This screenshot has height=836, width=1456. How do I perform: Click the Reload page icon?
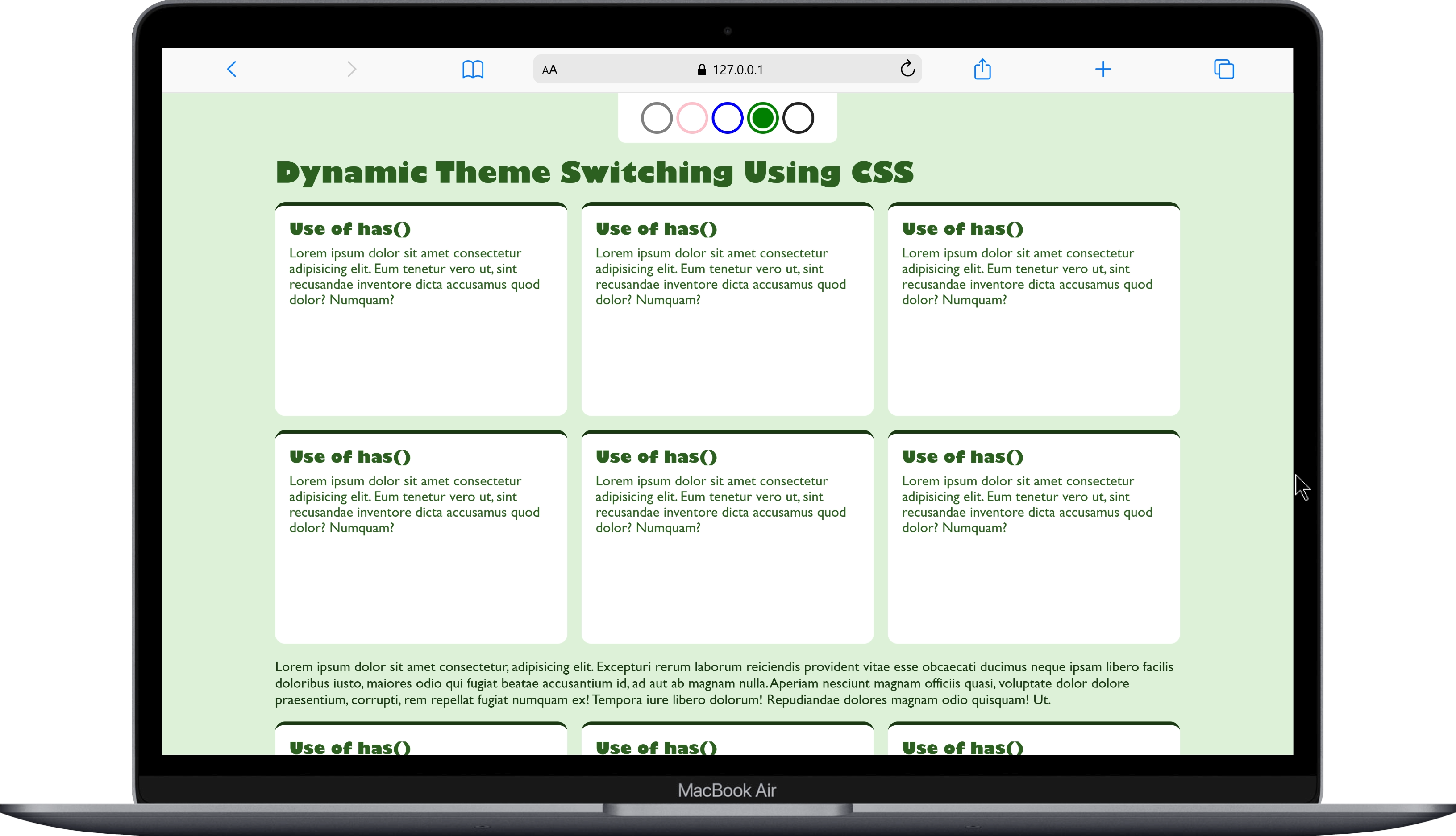pos(907,69)
